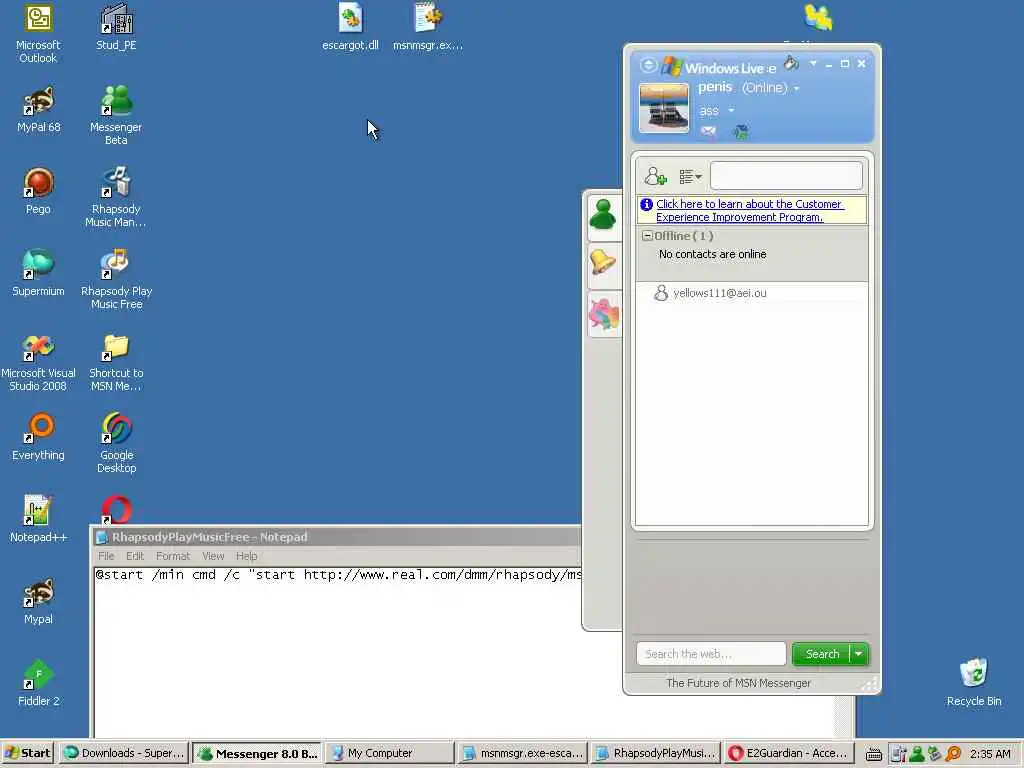
Task: Select the MyPal 68 desktop icon
Action: pos(39,109)
